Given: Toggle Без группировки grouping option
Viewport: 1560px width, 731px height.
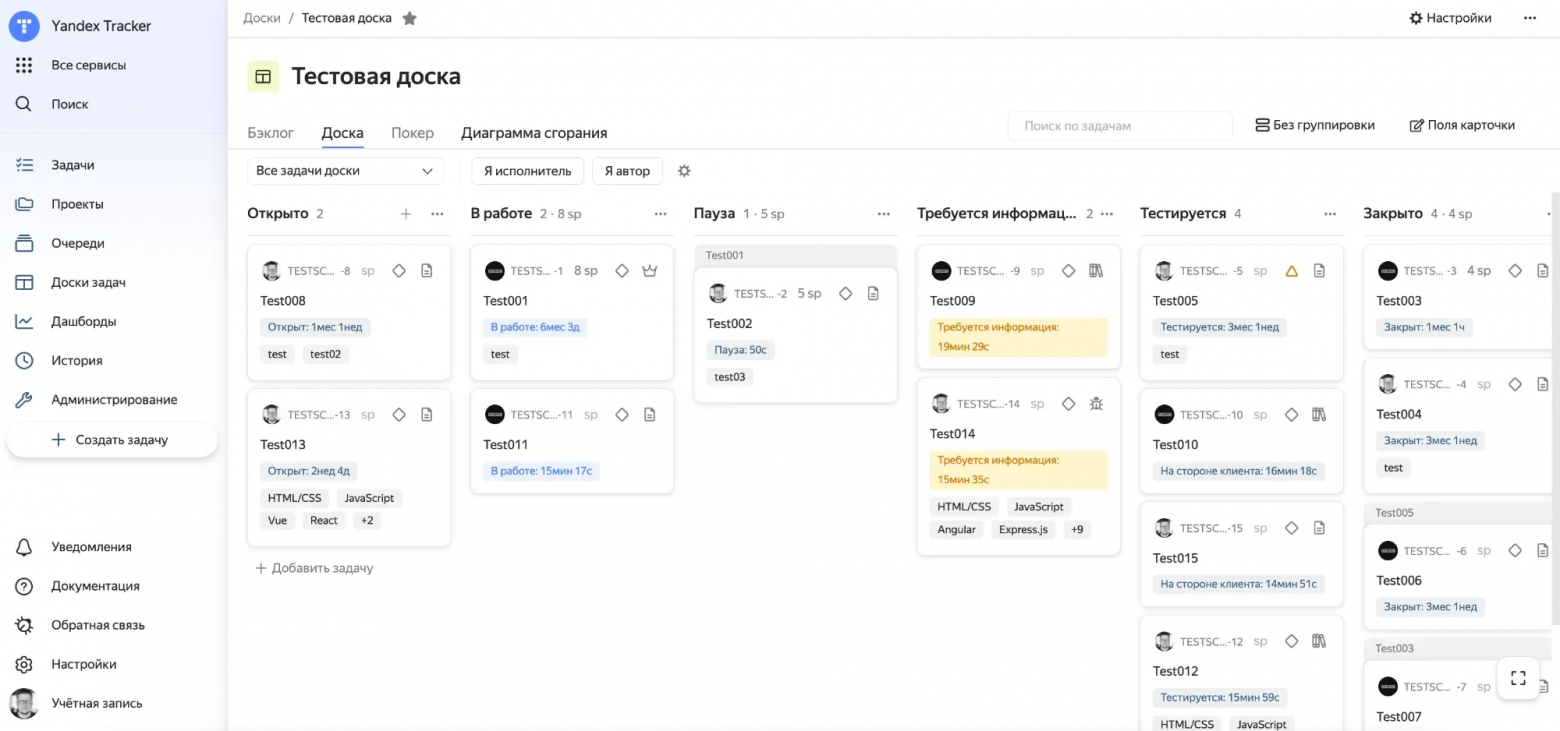Looking at the screenshot, I should pyautogui.click(x=1315, y=125).
